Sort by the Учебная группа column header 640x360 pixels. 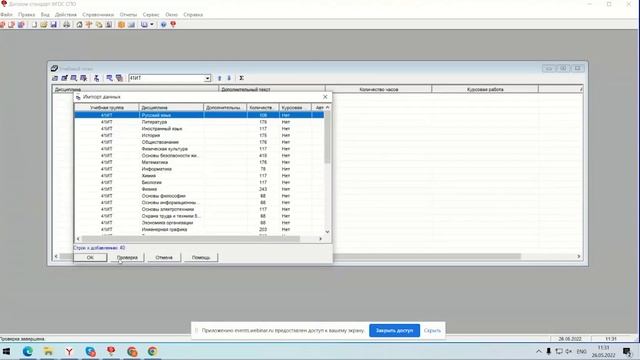pos(107,107)
